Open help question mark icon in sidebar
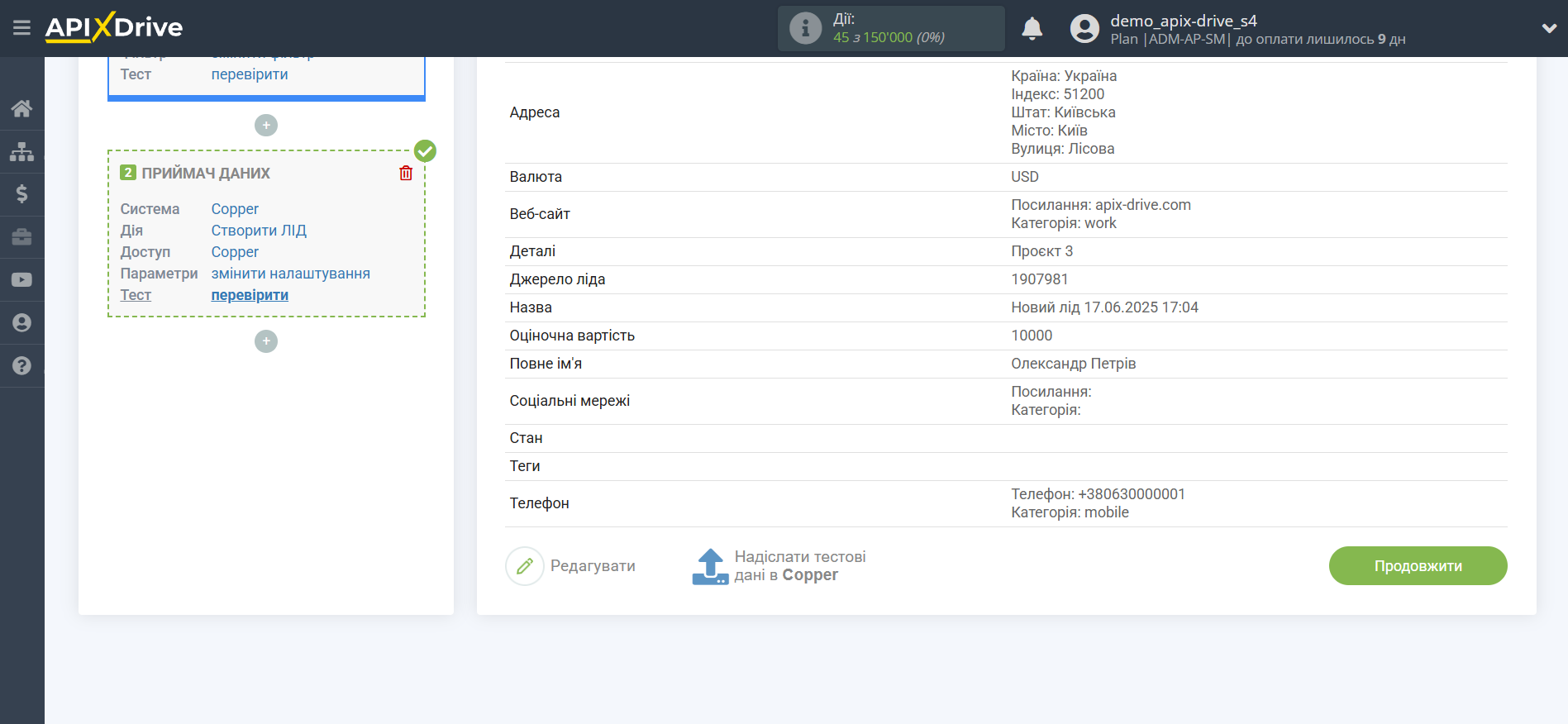The height and width of the screenshot is (724, 1568). [x=21, y=365]
